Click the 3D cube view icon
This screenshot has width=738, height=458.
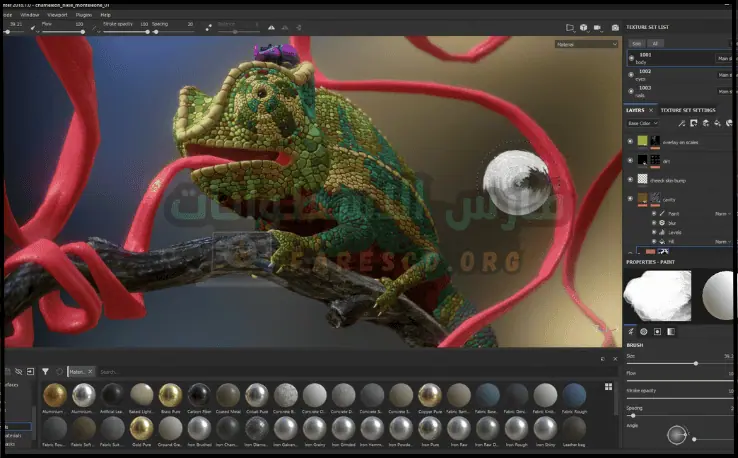(584, 28)
